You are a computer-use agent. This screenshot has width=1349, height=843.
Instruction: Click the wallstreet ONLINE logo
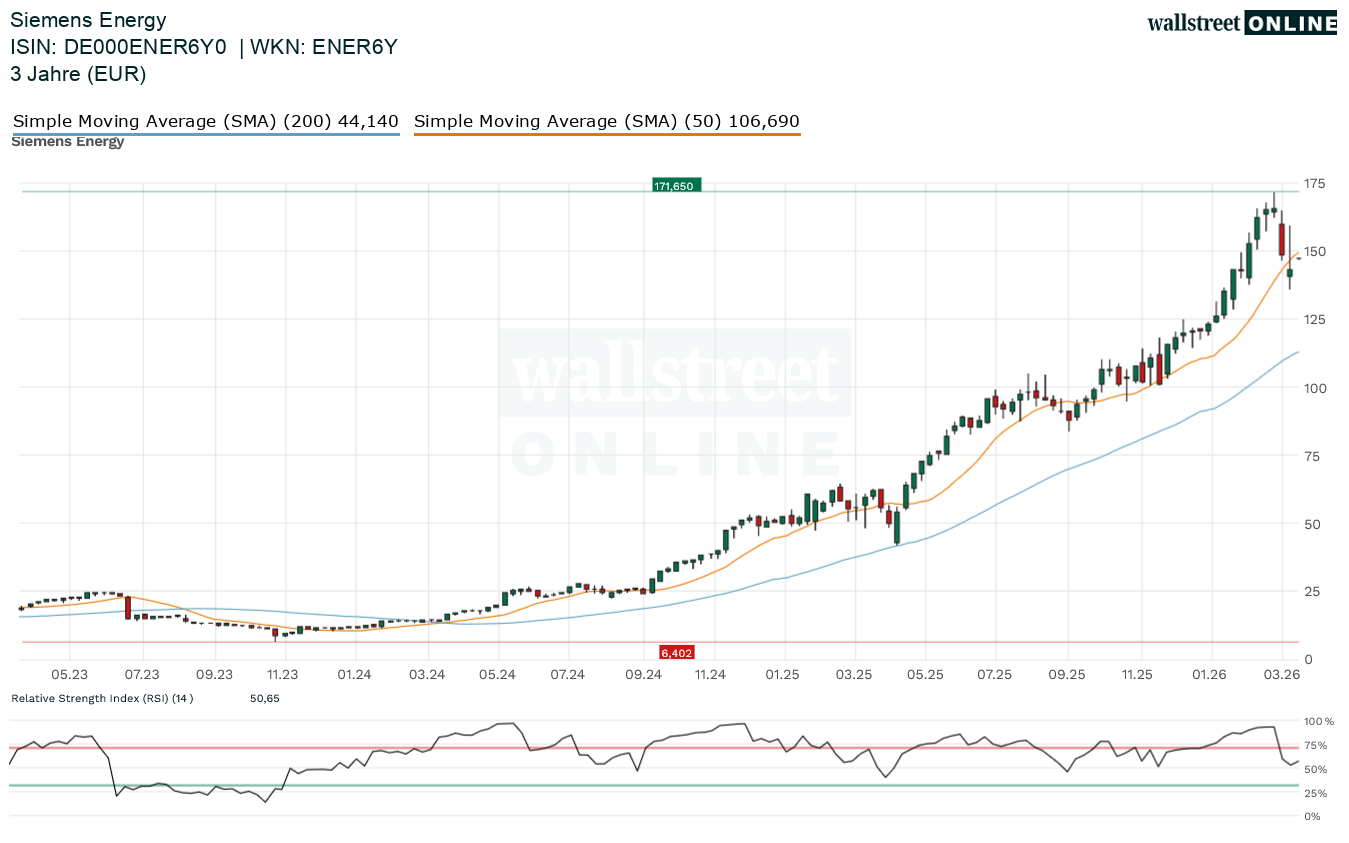(x=1241, y=23)
